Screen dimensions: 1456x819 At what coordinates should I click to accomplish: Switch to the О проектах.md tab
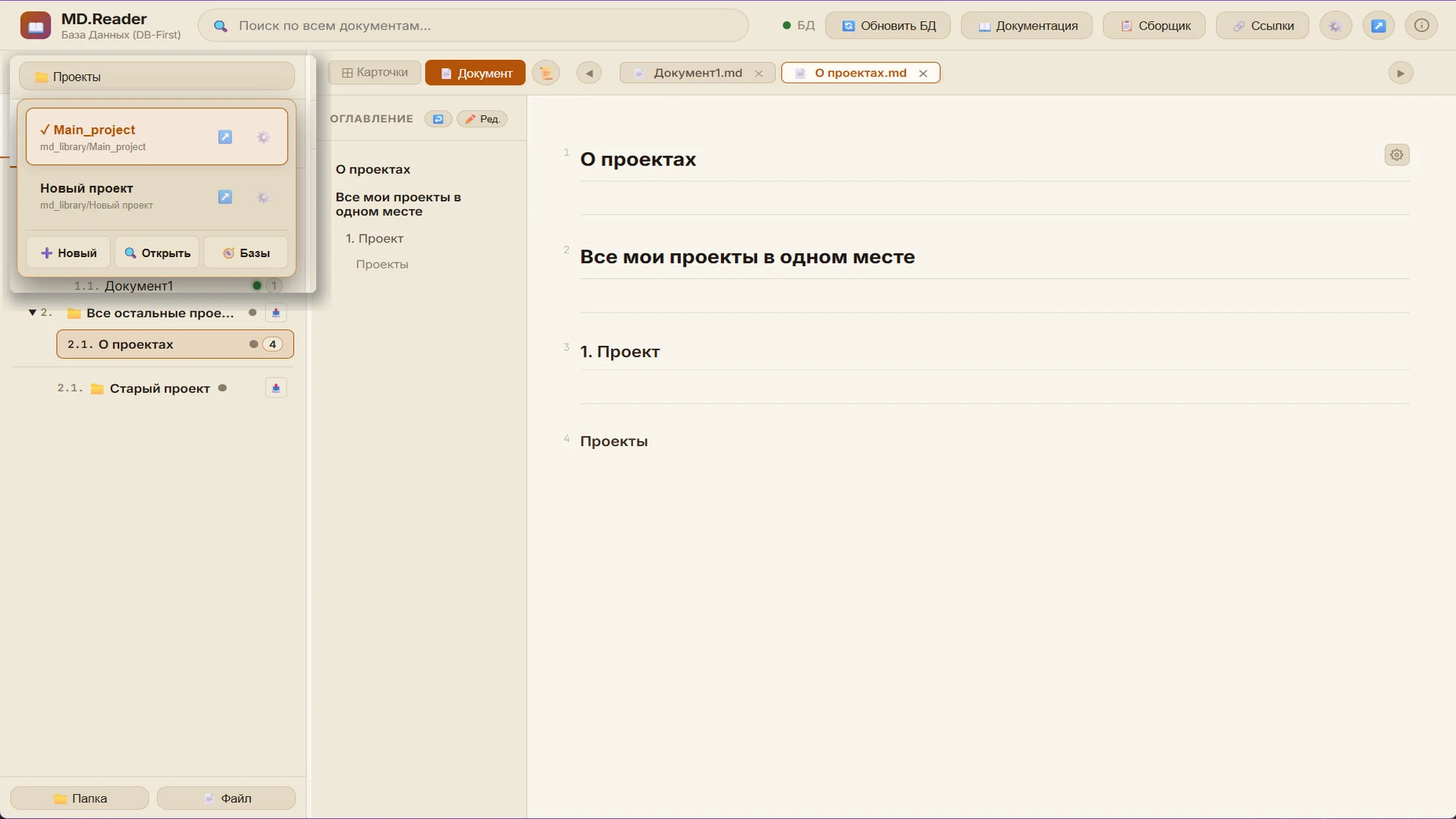[x=860, y=73]
